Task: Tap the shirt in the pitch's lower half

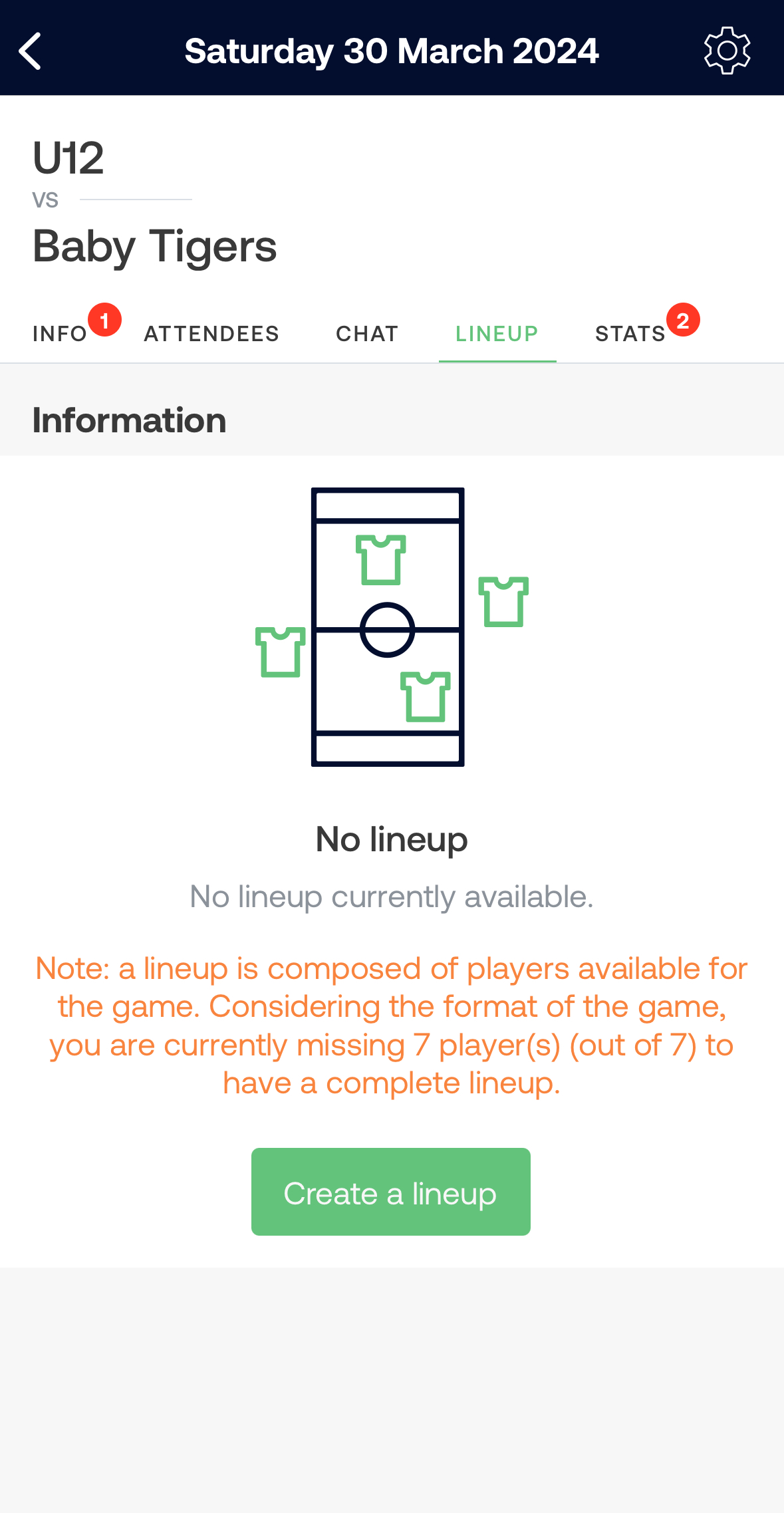Action: click(426, 696)
